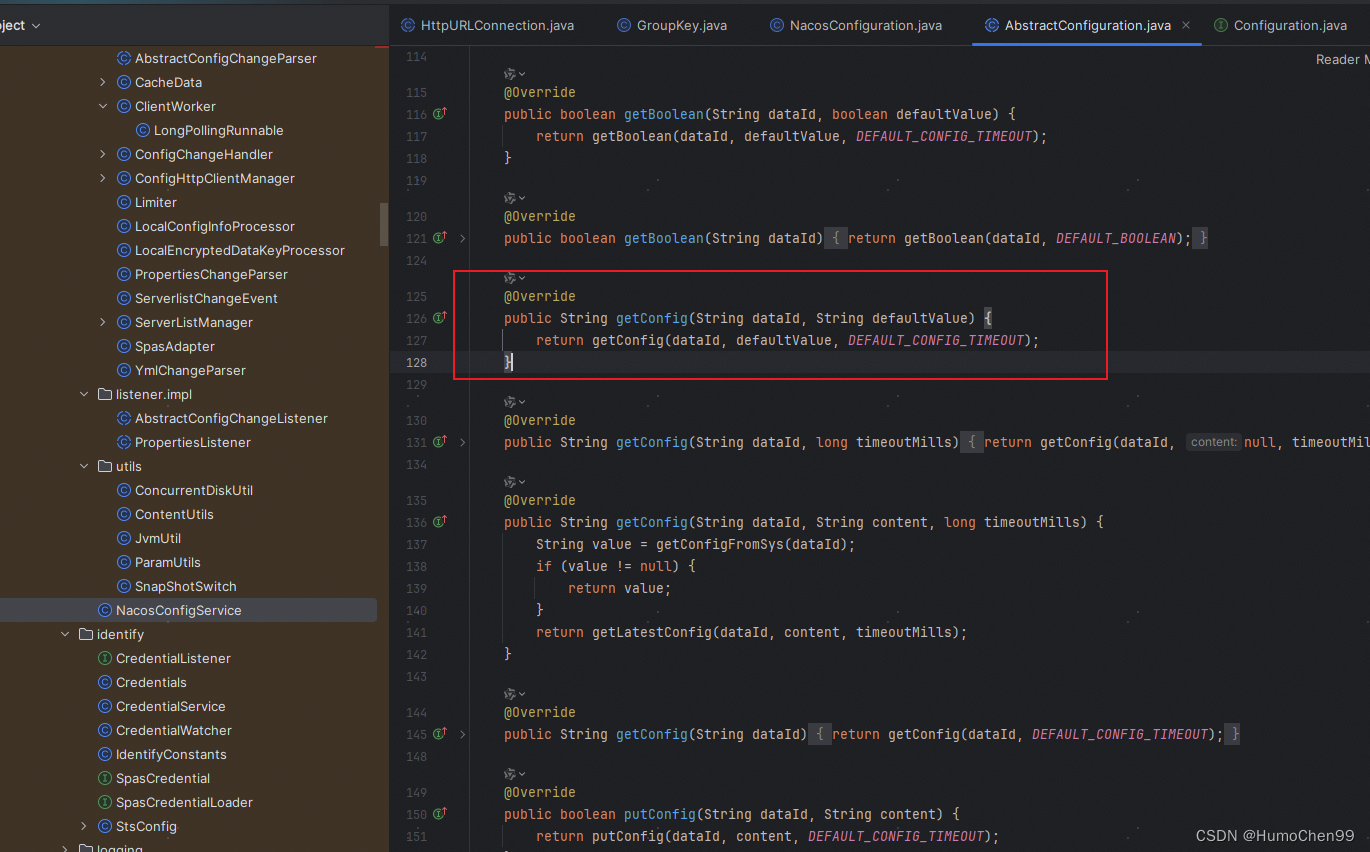Image resolution: width=1370 pixels, height=852 pixels.
Task: Select JvmUtil in the project tree
Action: pyautogui.click(x=158, y=539)
